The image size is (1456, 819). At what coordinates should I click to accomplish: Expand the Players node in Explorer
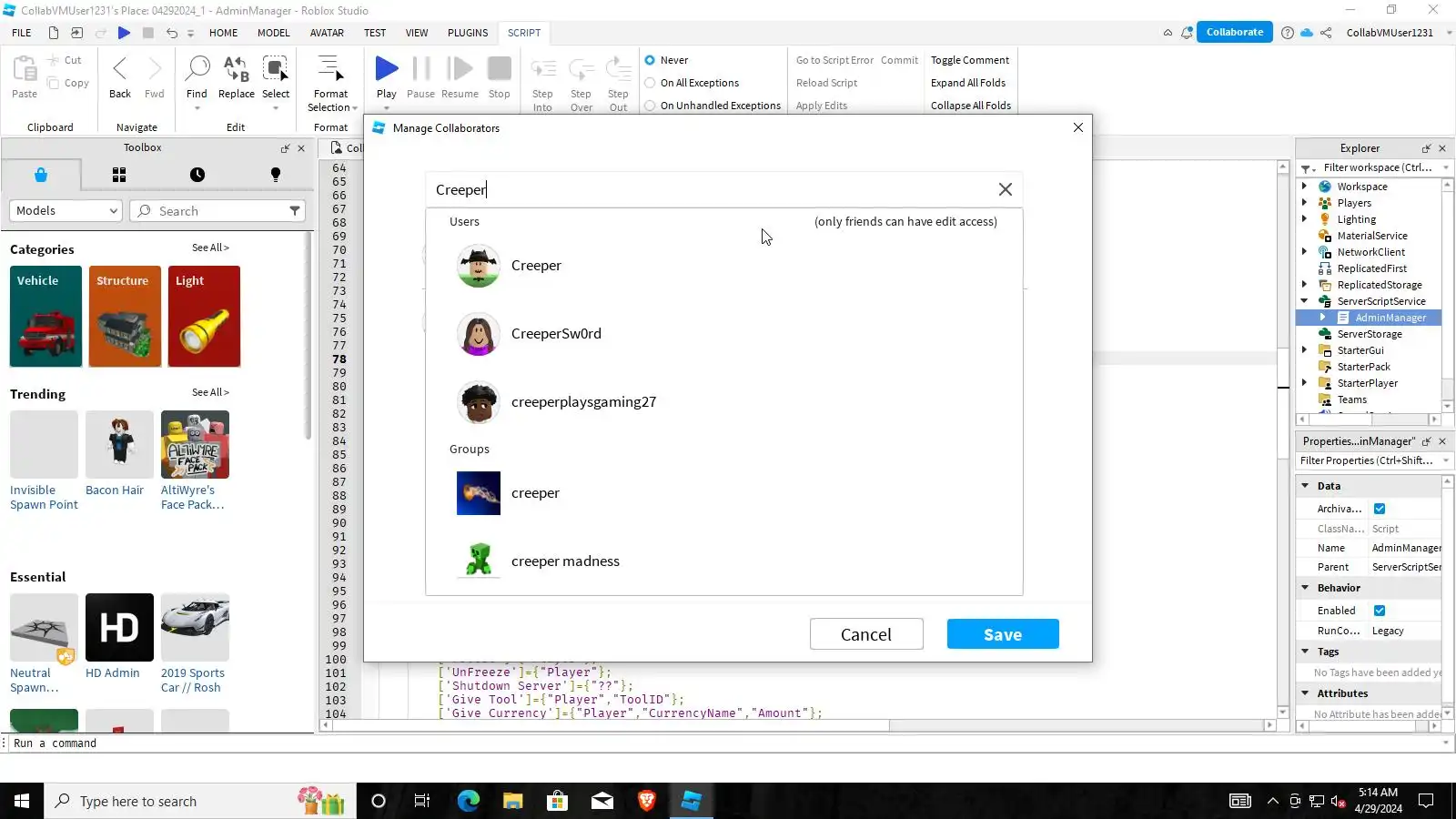pos(1305,202)
